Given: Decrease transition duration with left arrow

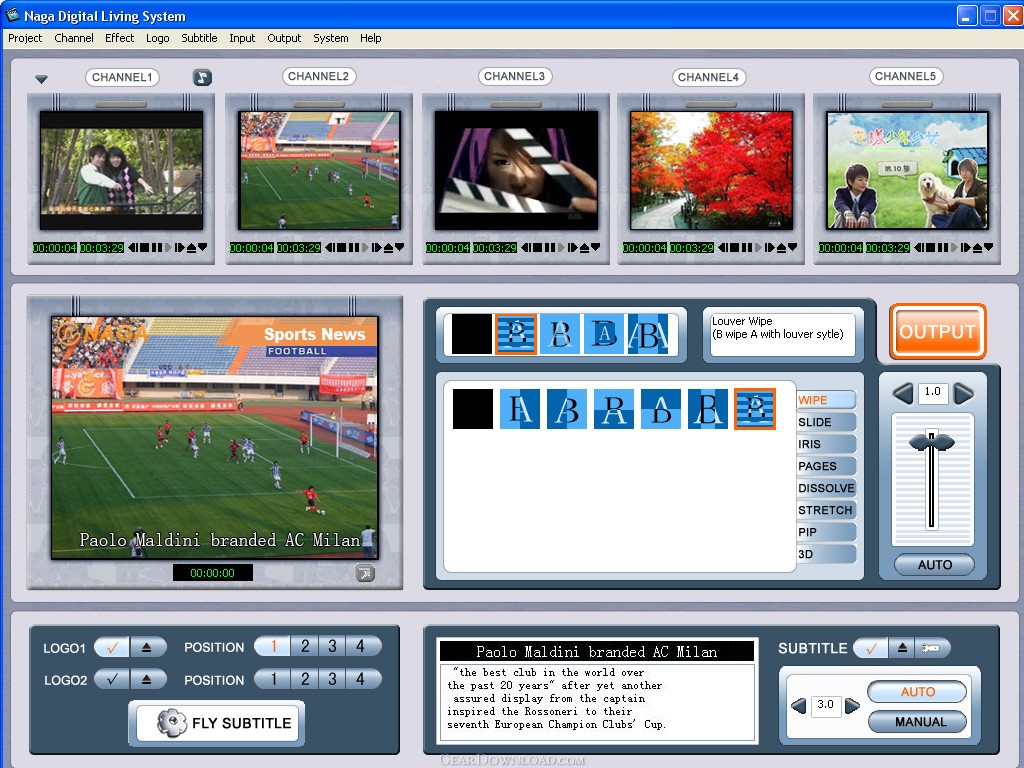Looking at the screenshot, I should coord(903,393).
